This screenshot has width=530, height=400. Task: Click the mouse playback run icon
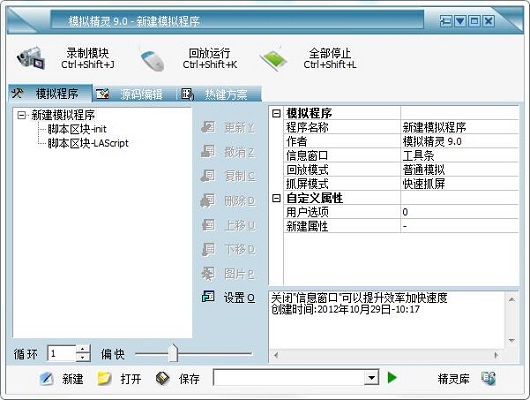[152, 60]
